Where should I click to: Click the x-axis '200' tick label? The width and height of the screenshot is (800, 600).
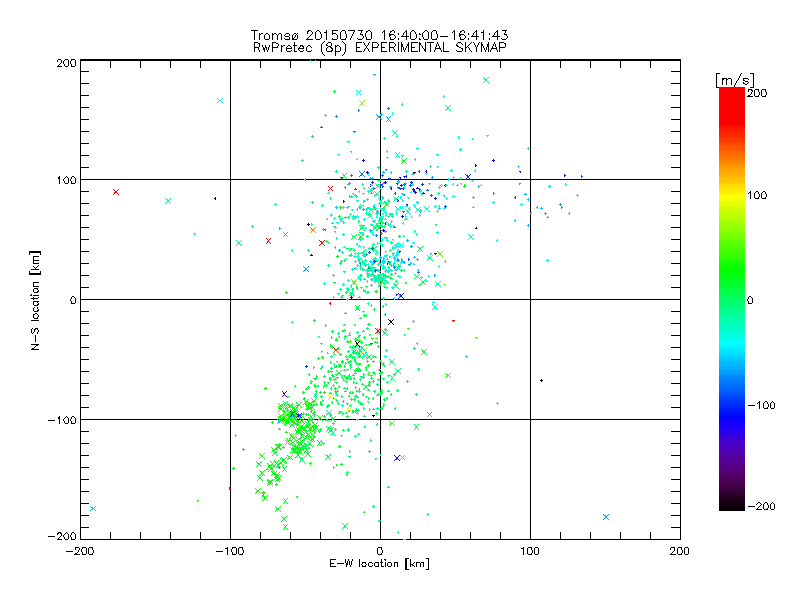(680, 551)
